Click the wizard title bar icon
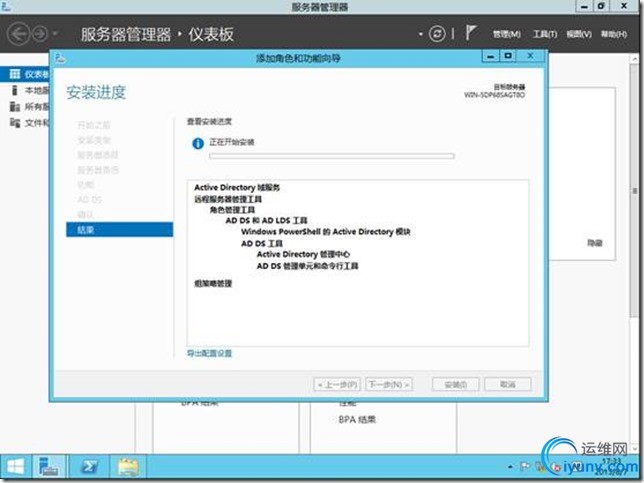644x483 pixels. coord(60,58)
